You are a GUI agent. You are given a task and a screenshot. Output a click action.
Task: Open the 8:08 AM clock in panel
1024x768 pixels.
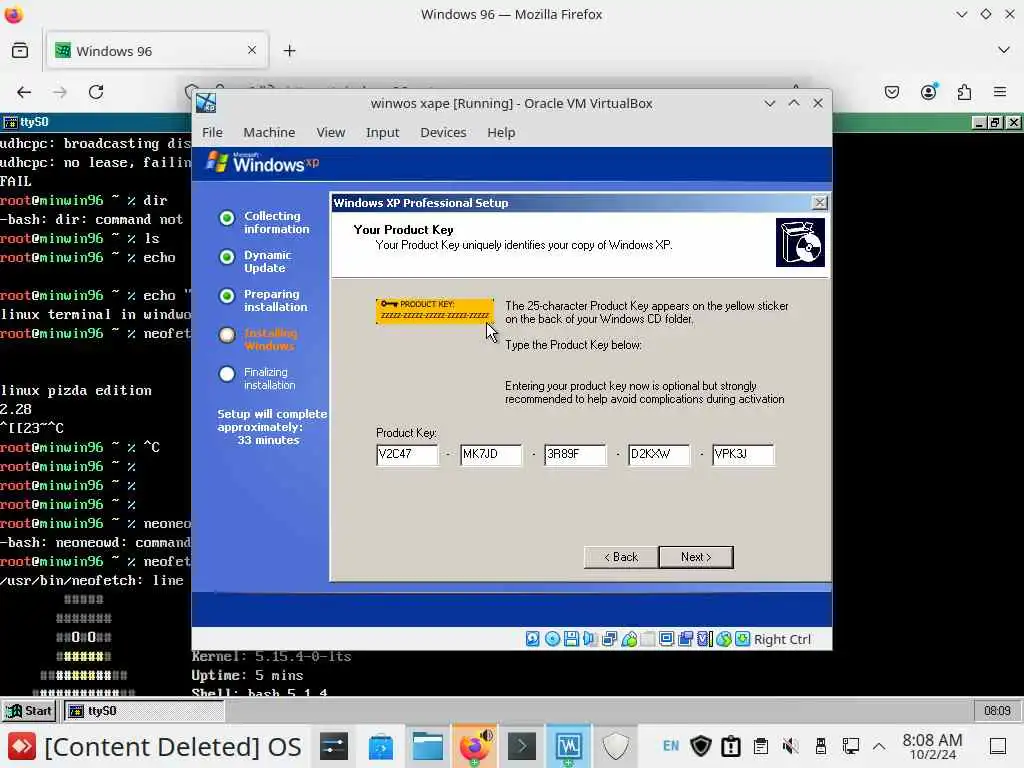(932, 746)
